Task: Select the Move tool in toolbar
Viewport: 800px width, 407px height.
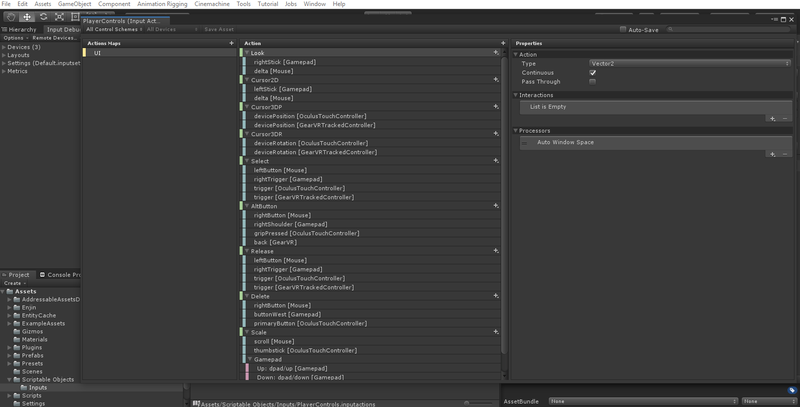Action: click(27, 17)
